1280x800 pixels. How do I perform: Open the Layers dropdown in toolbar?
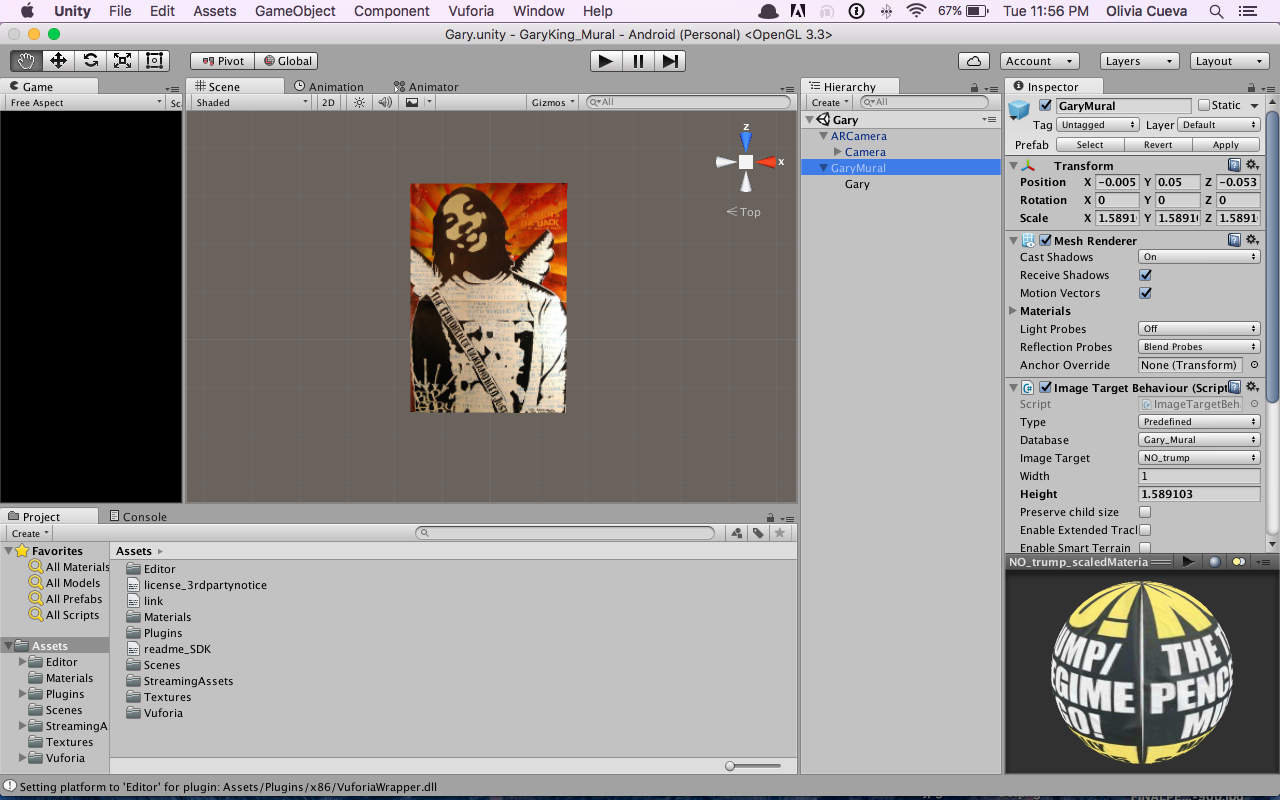click(x=1139, y=61)
